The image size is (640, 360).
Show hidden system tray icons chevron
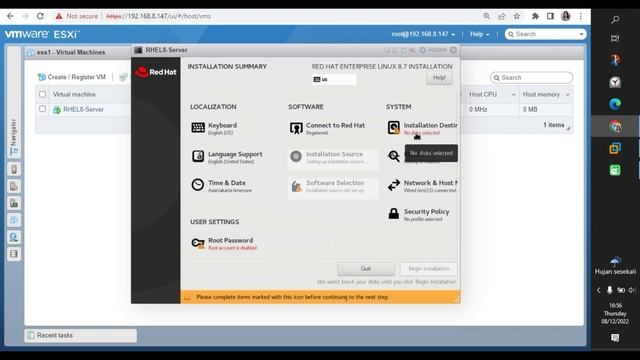[598, 290]
